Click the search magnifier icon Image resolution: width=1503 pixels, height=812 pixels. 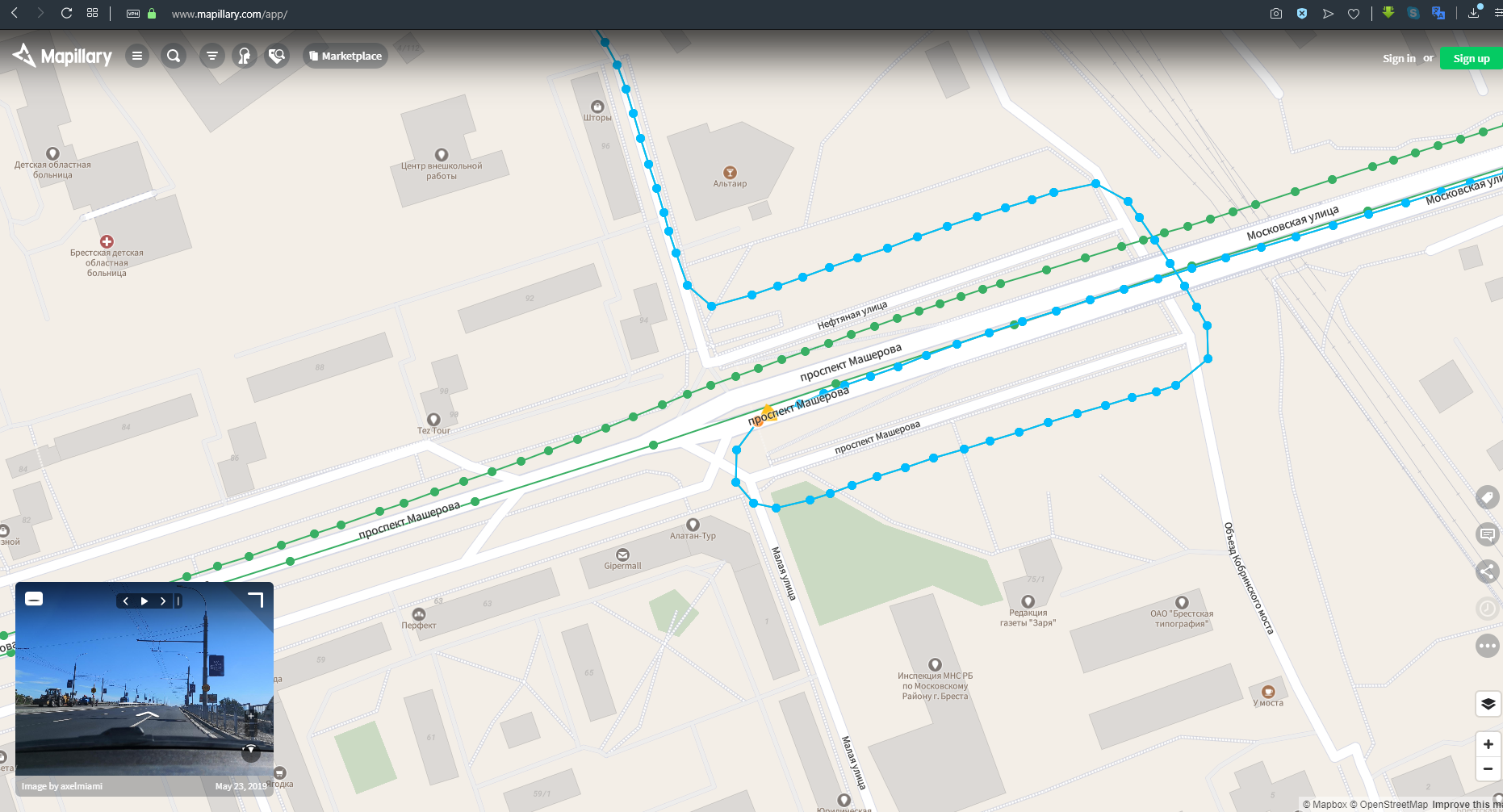[x=174, y=56]
